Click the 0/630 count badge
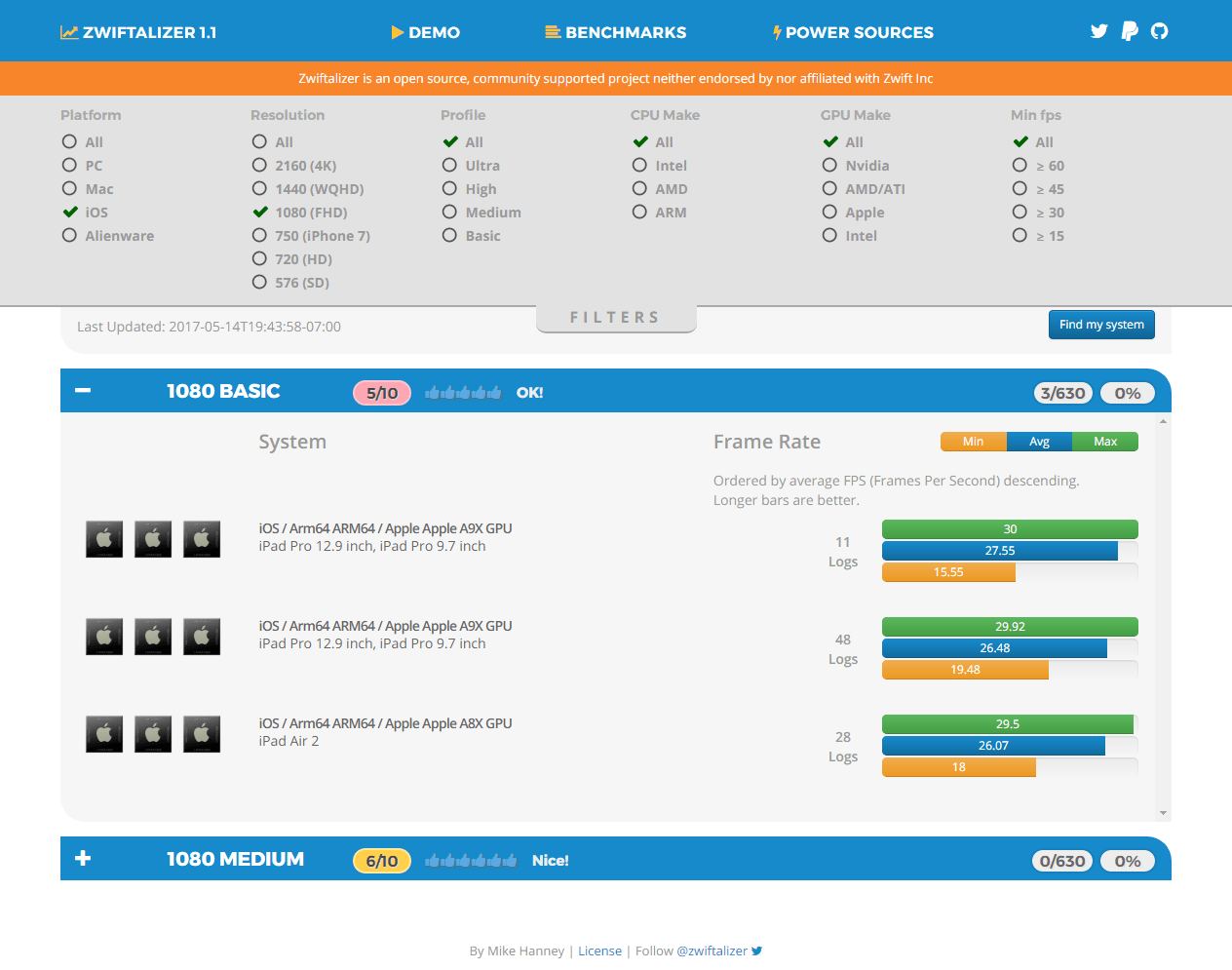Image resolution: width=1232 pixels, height=970 pixels. 1062,861
